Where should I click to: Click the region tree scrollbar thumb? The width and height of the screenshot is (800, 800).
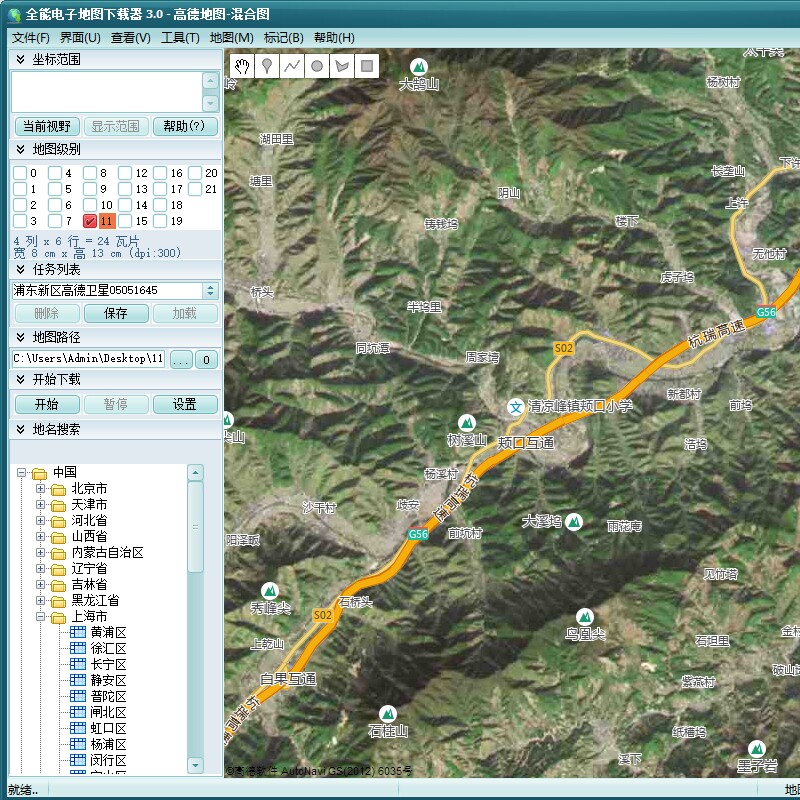click(x=195, y=527)
